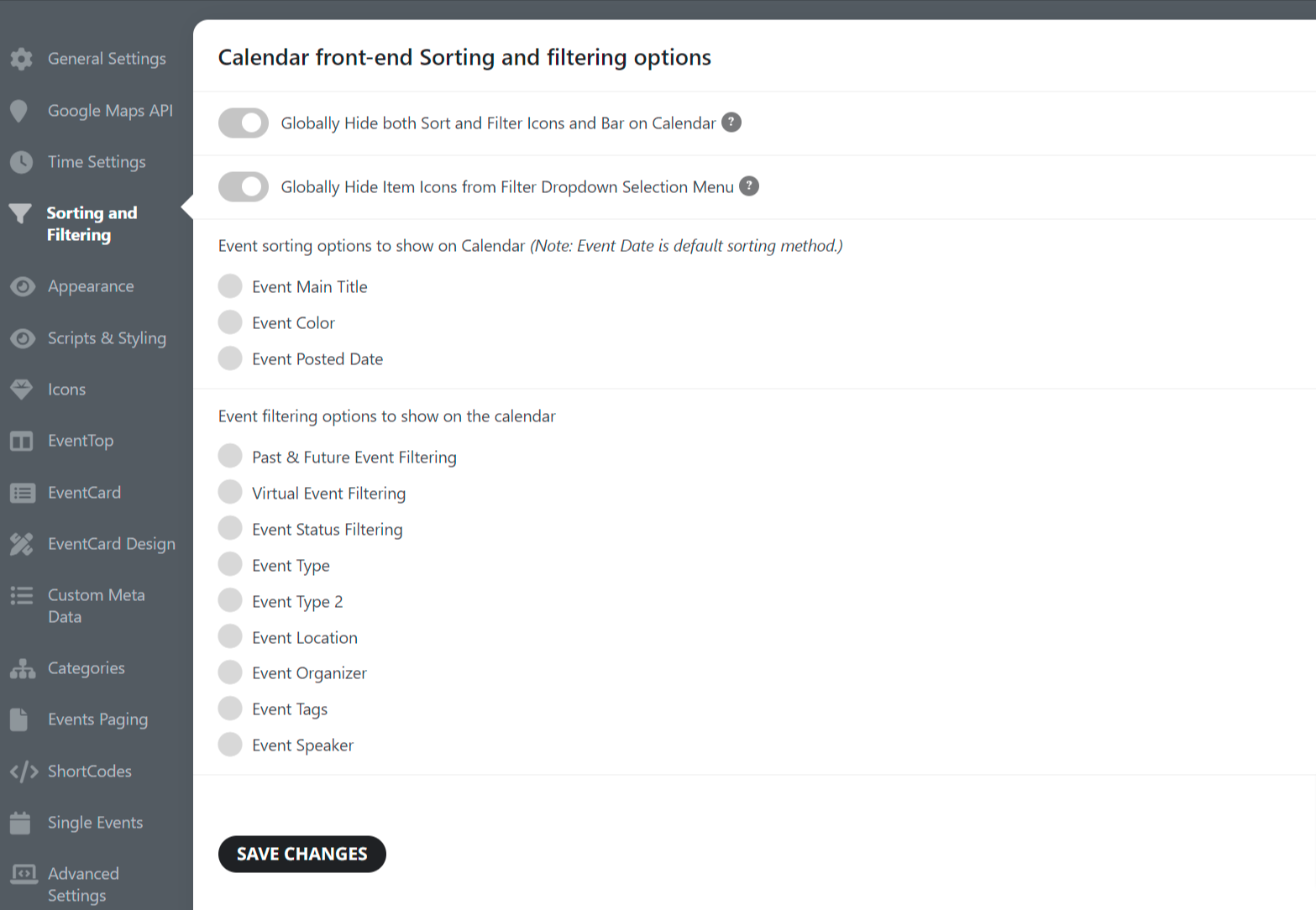
Task: Click the Categories hierarchy icon
Action: 23,668
